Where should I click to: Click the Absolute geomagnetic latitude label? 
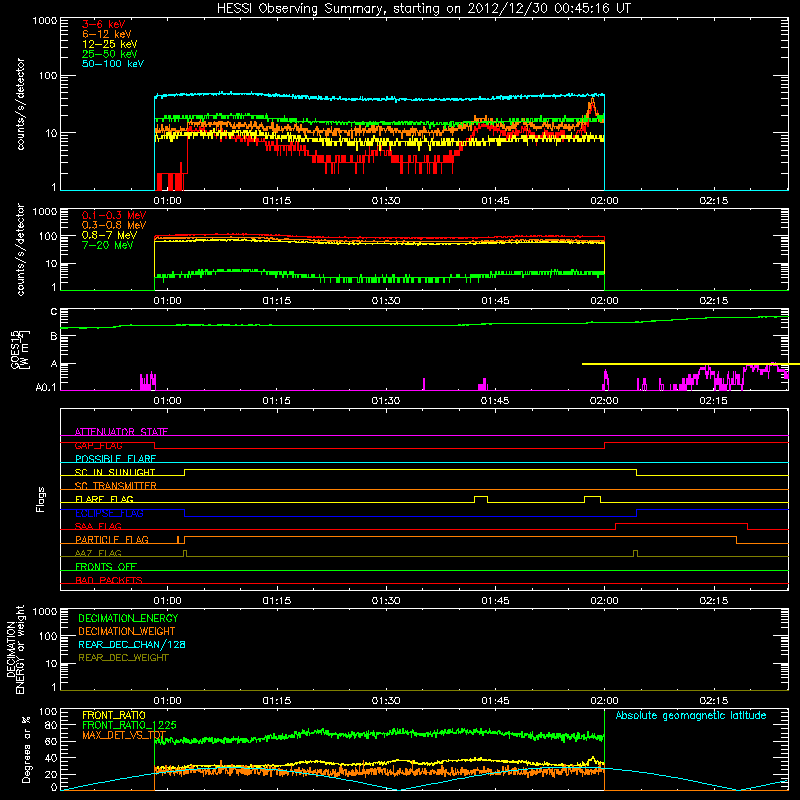pos(691,715)
